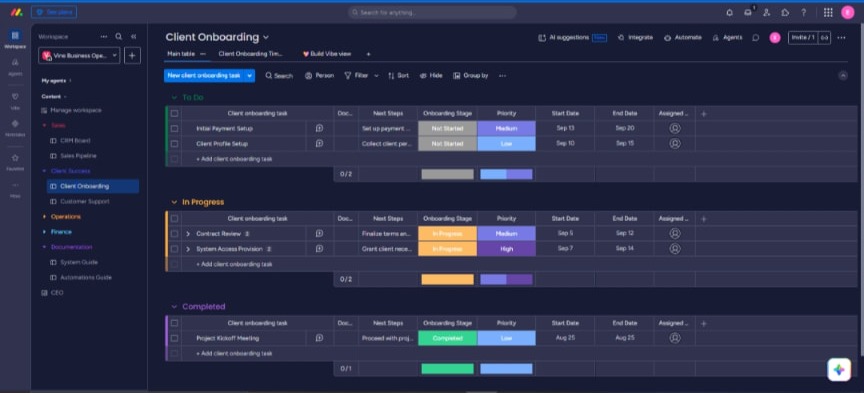Switch to Client Onboarding Timeline tab

pyautogui.click(x=250, y=53)
